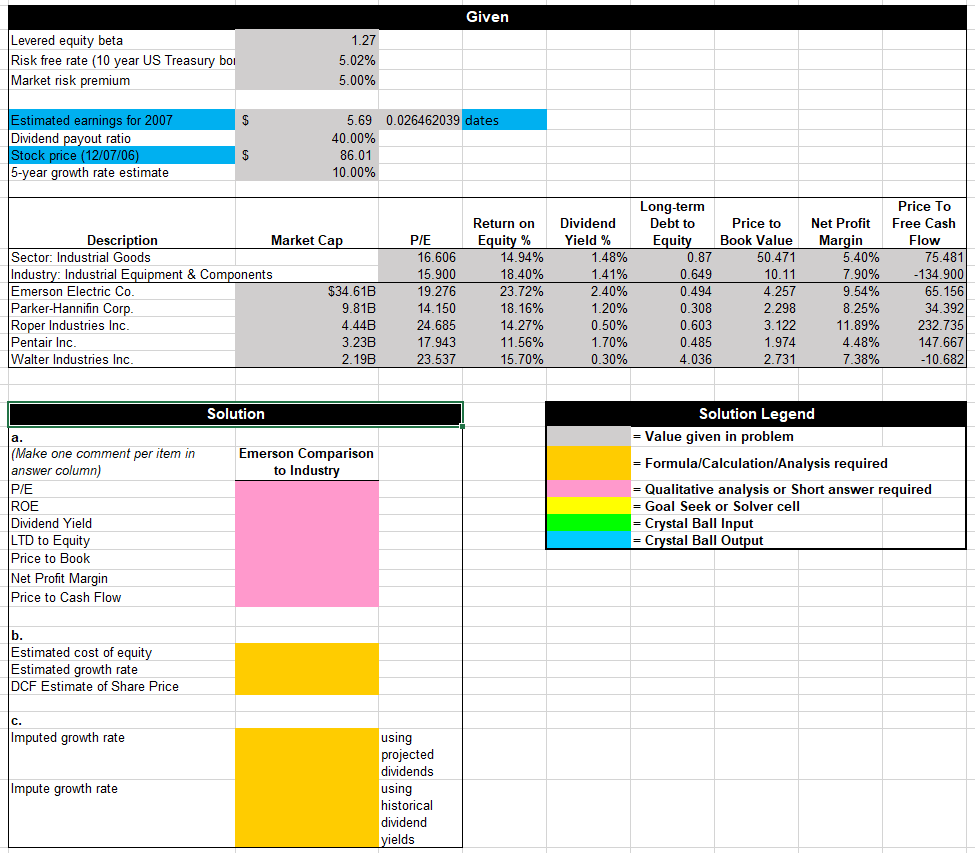This screenshot has height=853, width=975.
Task: Select the yellow DCF Estimate of Share Price cell
Action: coord(306,686)
